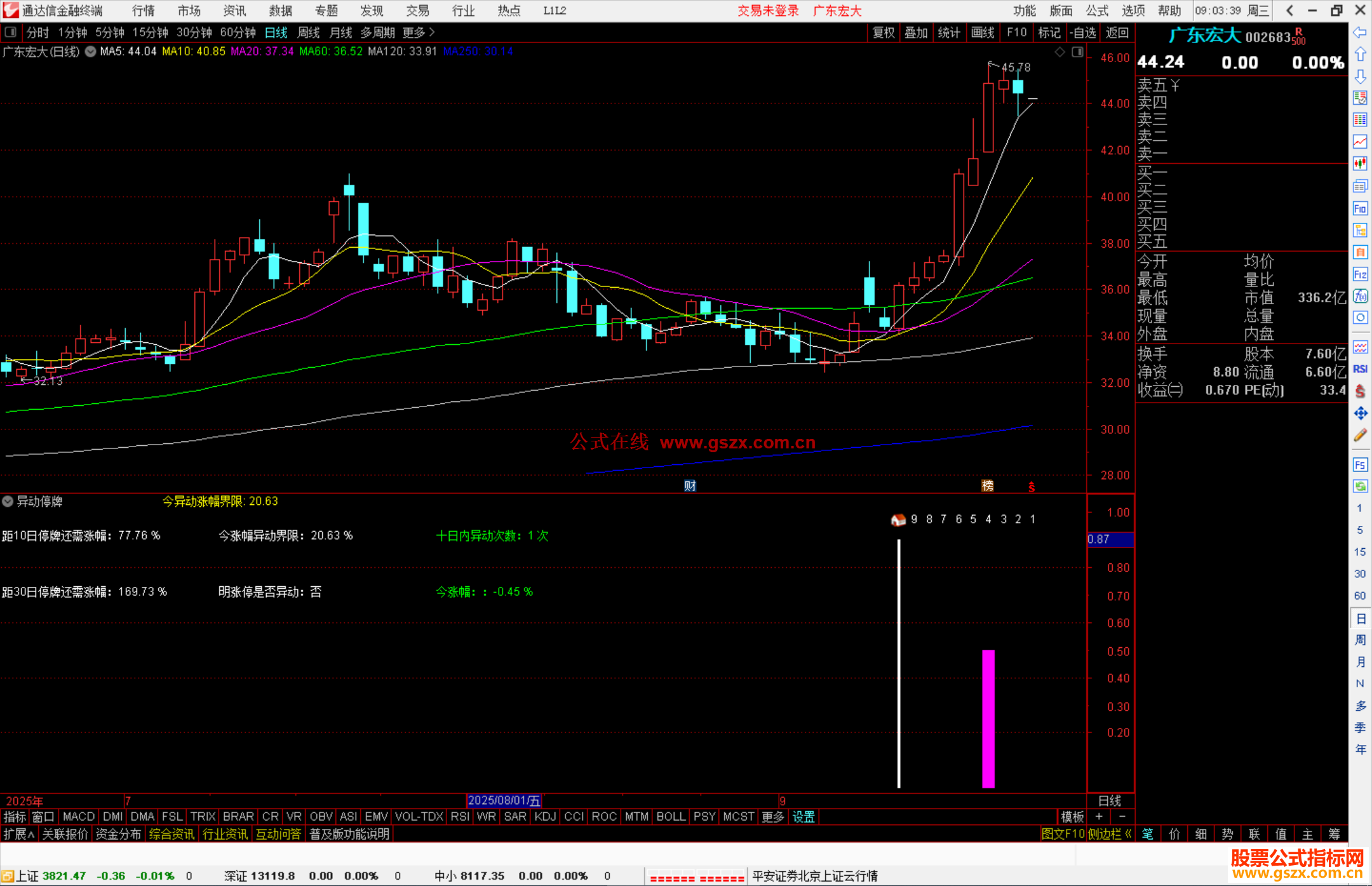Image resolution: width=1372 pixels, height=886 pixels.
Task: Open the candlestick chart icon in sidebar
Action: 1360,163
